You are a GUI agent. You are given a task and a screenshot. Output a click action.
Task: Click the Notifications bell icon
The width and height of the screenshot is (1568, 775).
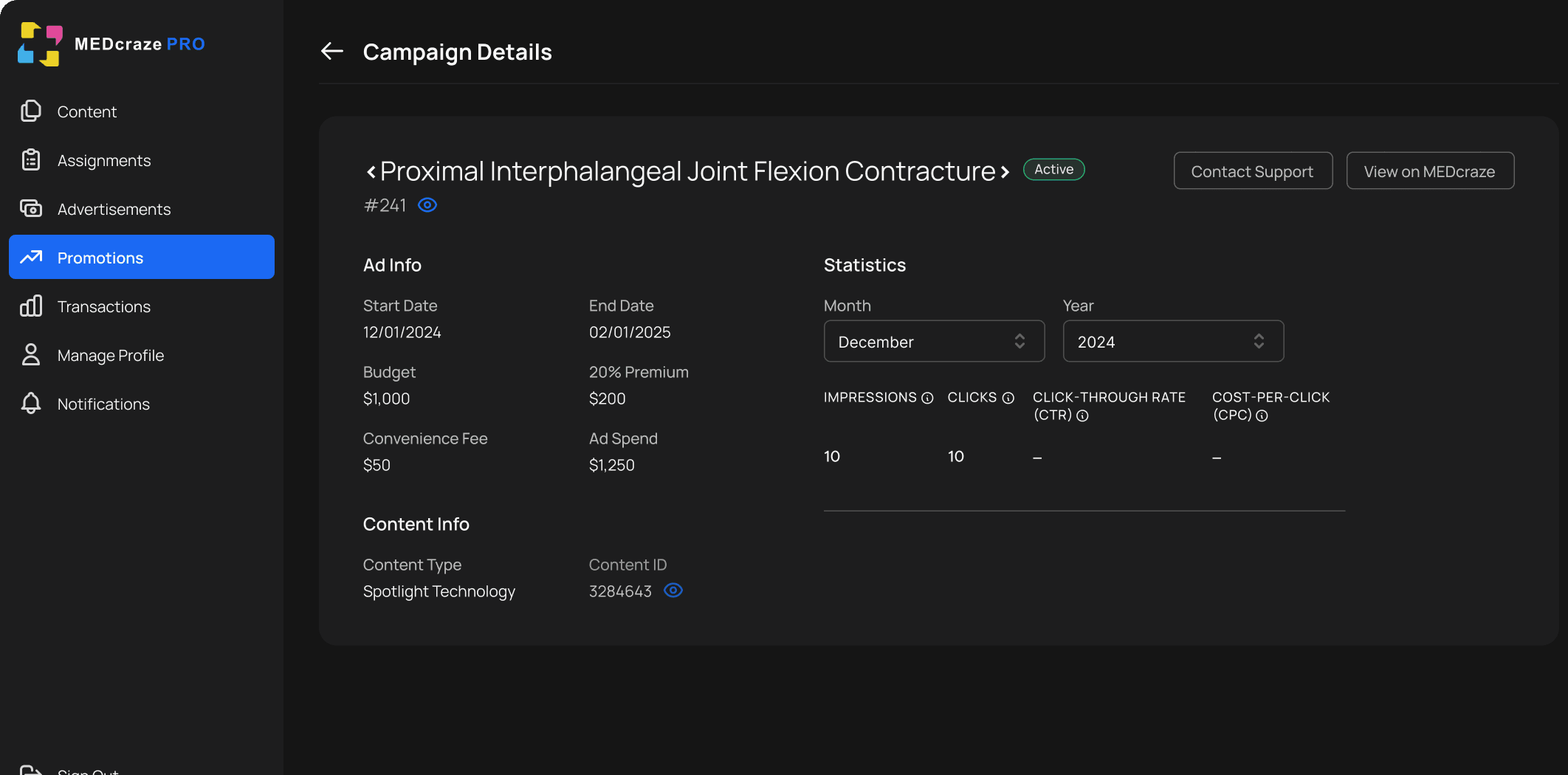click(31, 403)
